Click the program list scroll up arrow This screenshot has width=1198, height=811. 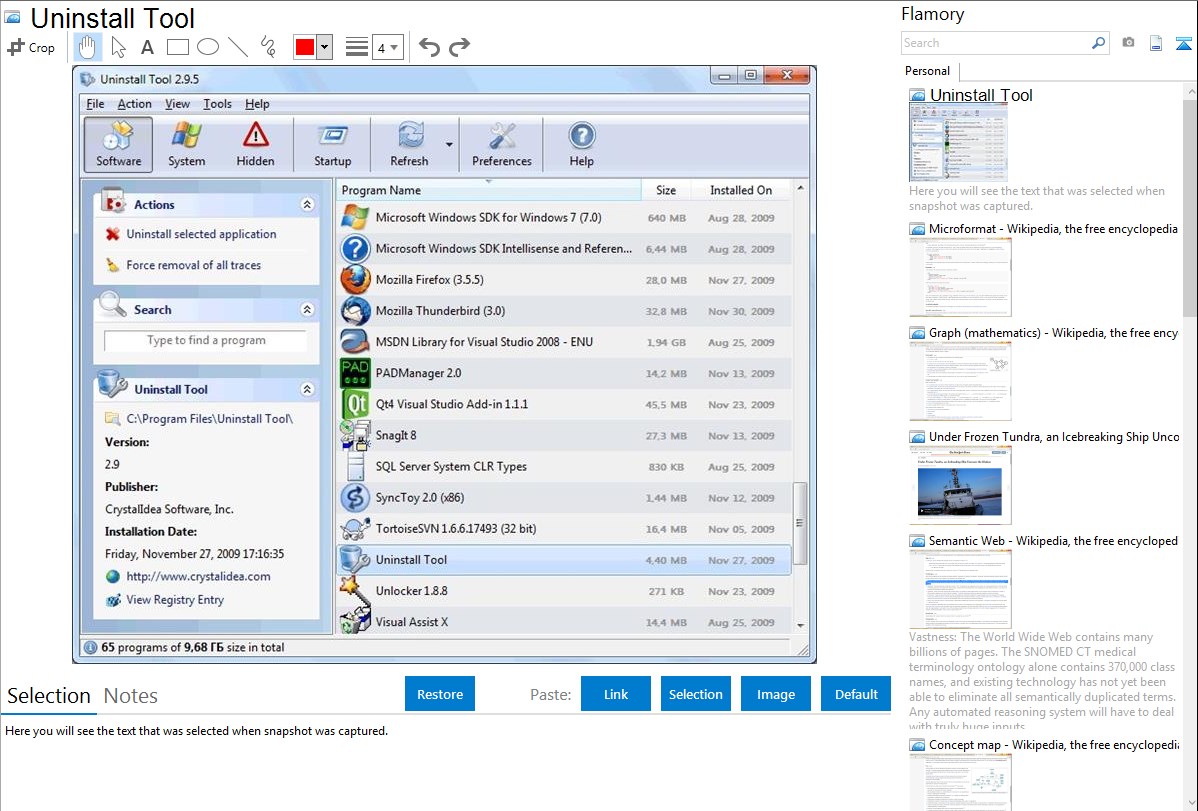click(x=800, y=188)
